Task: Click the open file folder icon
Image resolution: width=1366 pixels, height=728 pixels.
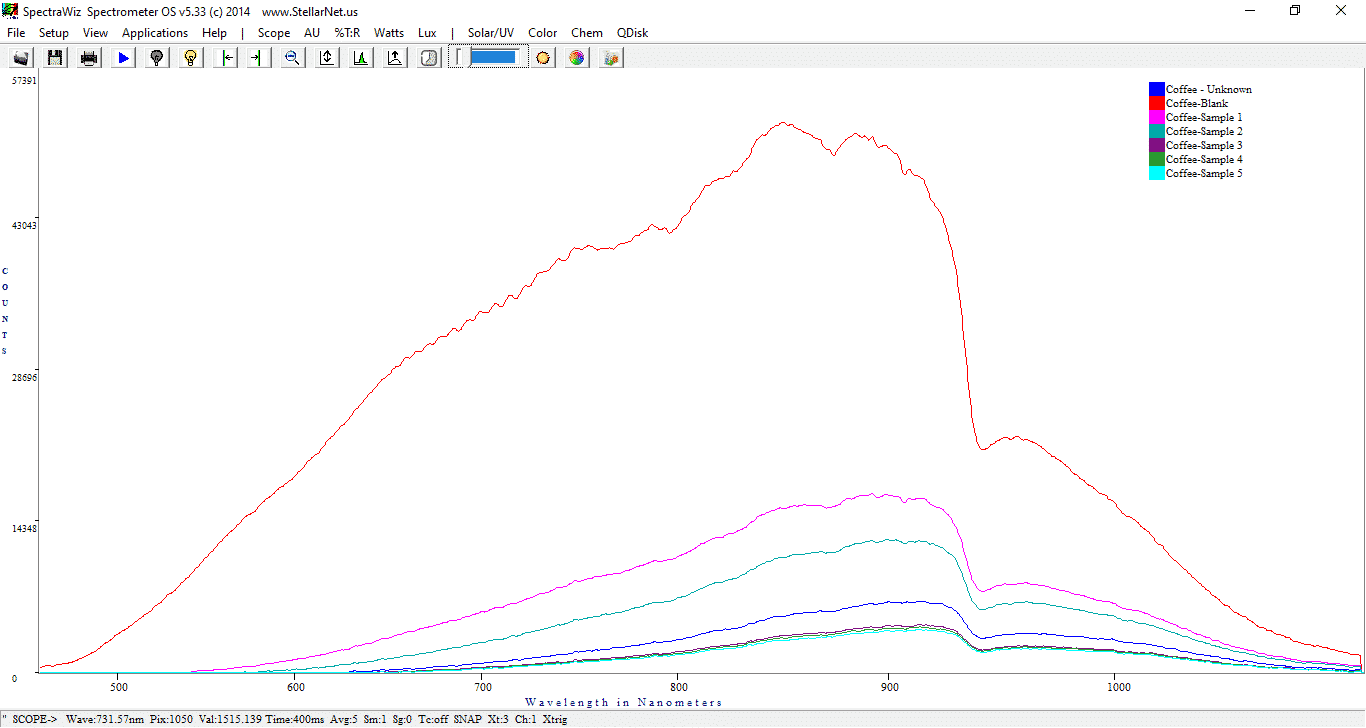Action: tap(21, 58)
